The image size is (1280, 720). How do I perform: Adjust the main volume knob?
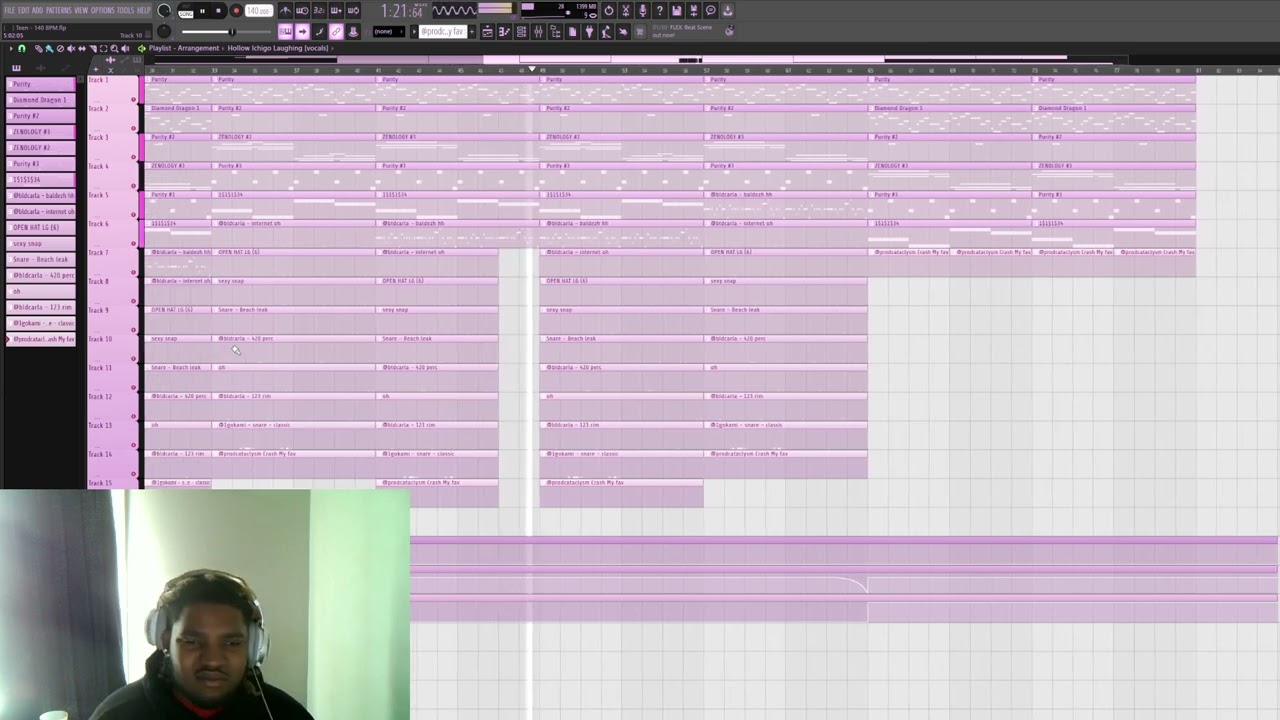pyautogui.click(x=163, y=10)
